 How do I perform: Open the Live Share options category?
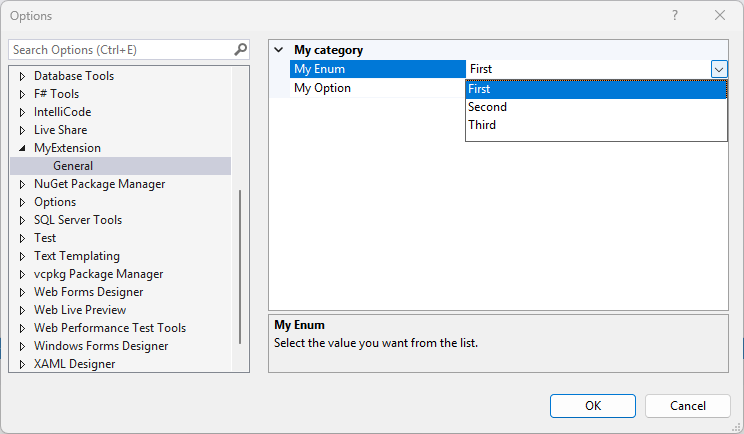pos(60,130)
